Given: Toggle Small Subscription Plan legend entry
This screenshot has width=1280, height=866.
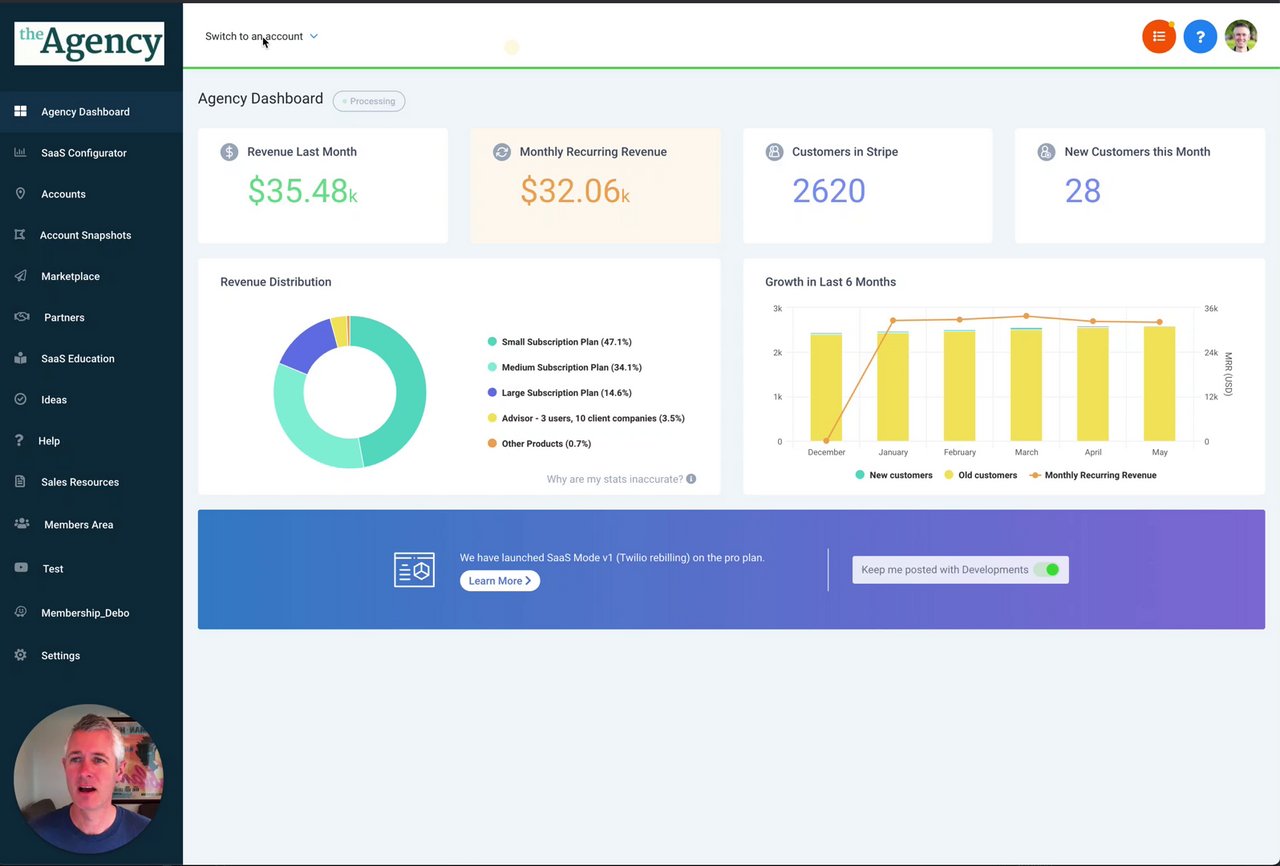Looking at the screenshot, I should 560,342.
